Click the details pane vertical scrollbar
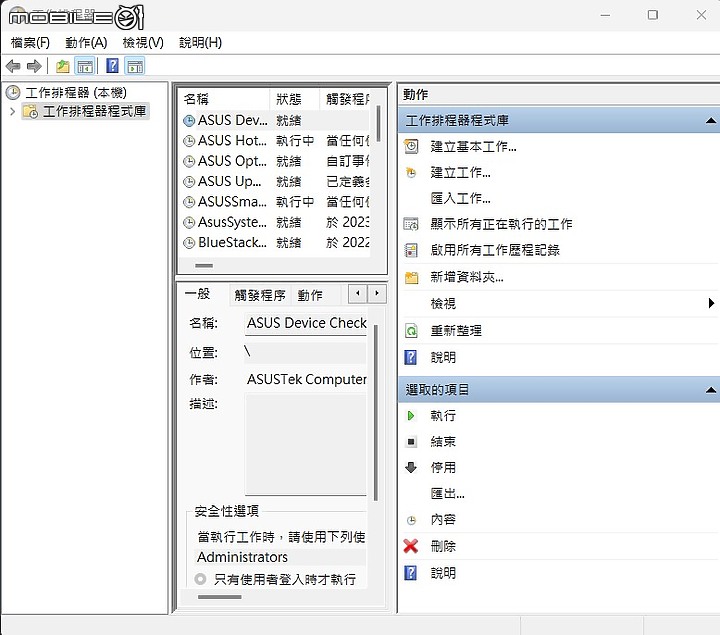720x635 pixels. (x=376, y=412)
